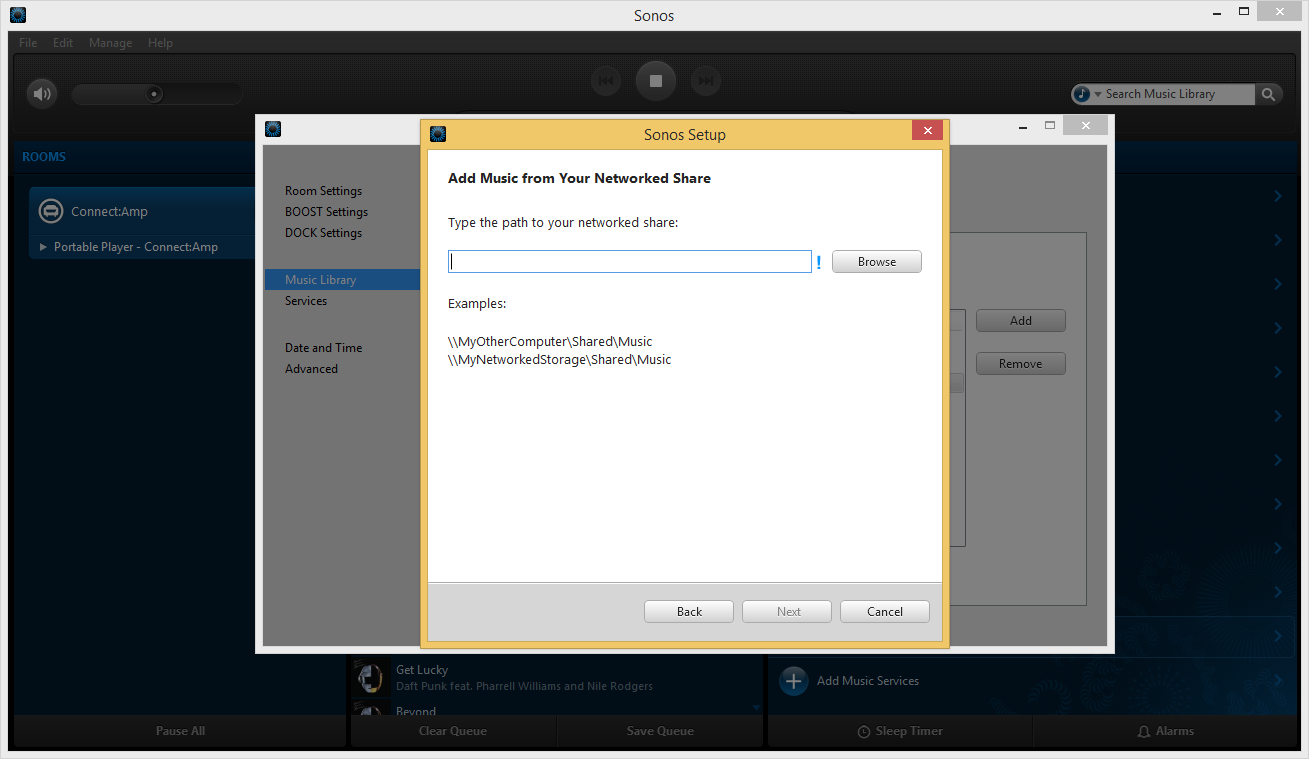Click the volume slider knob
1309x759 pixels.
pyautogui.click(x=154, y=94)
